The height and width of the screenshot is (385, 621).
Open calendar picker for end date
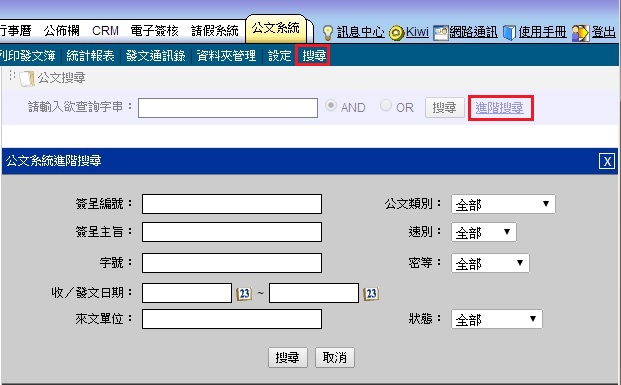point(371,294)
